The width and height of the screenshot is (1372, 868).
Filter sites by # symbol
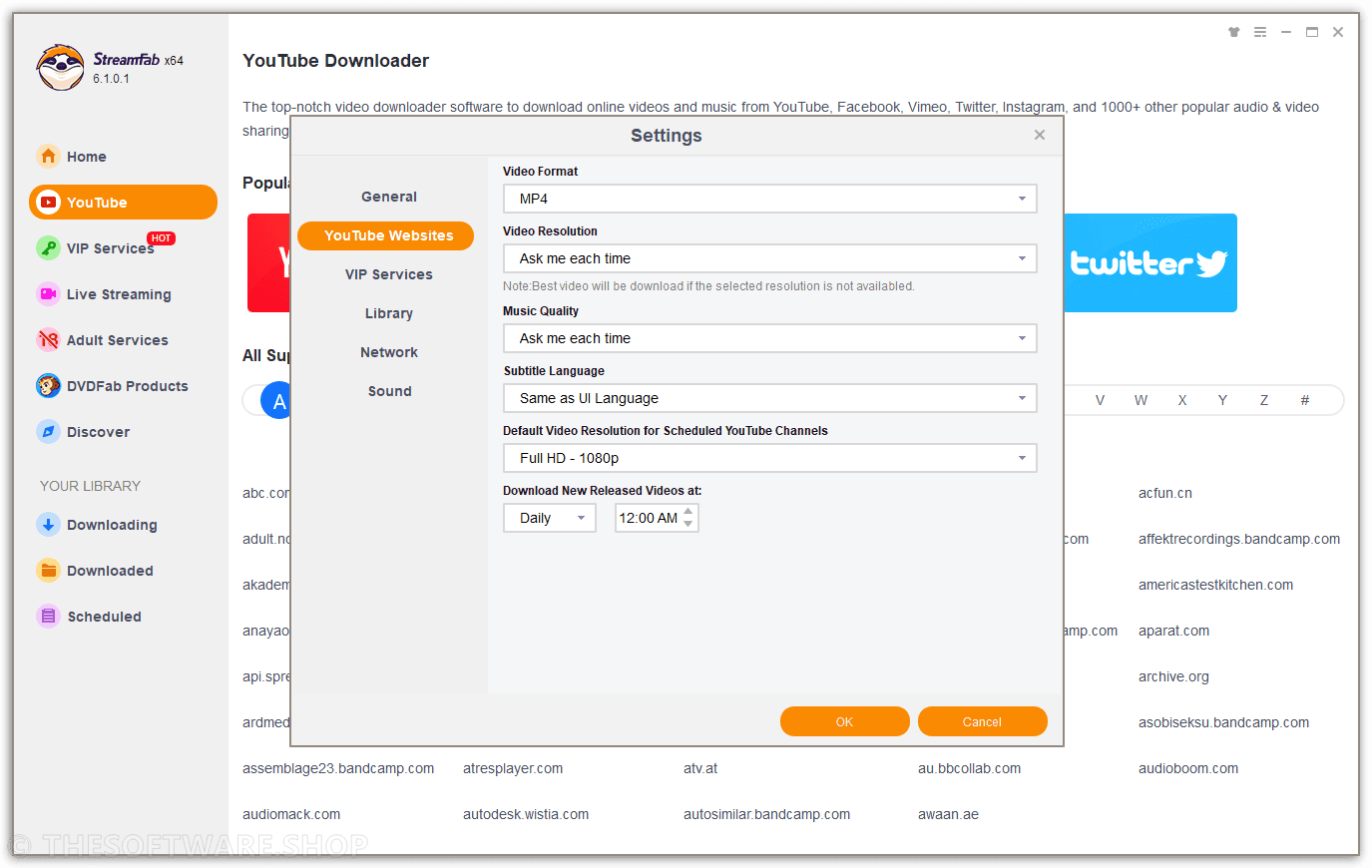tap(1304, 400)
